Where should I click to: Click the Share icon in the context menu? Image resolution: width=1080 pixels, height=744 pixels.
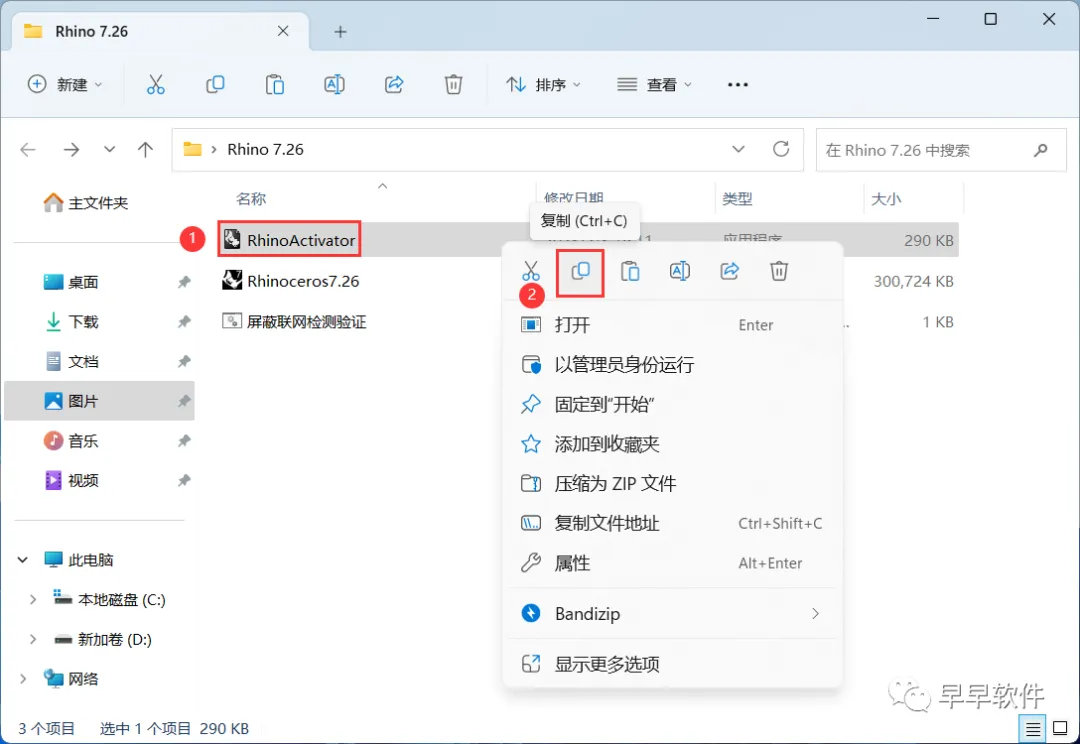click(729, 271)
